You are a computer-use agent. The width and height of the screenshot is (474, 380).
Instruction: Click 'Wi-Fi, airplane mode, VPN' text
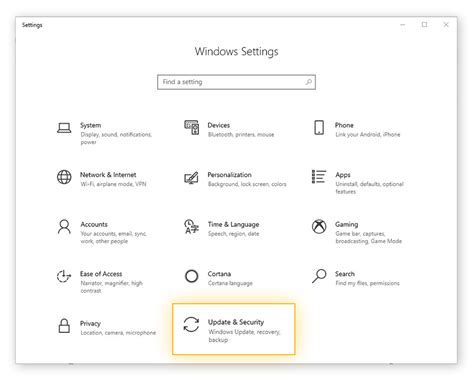tap(113, 184)
